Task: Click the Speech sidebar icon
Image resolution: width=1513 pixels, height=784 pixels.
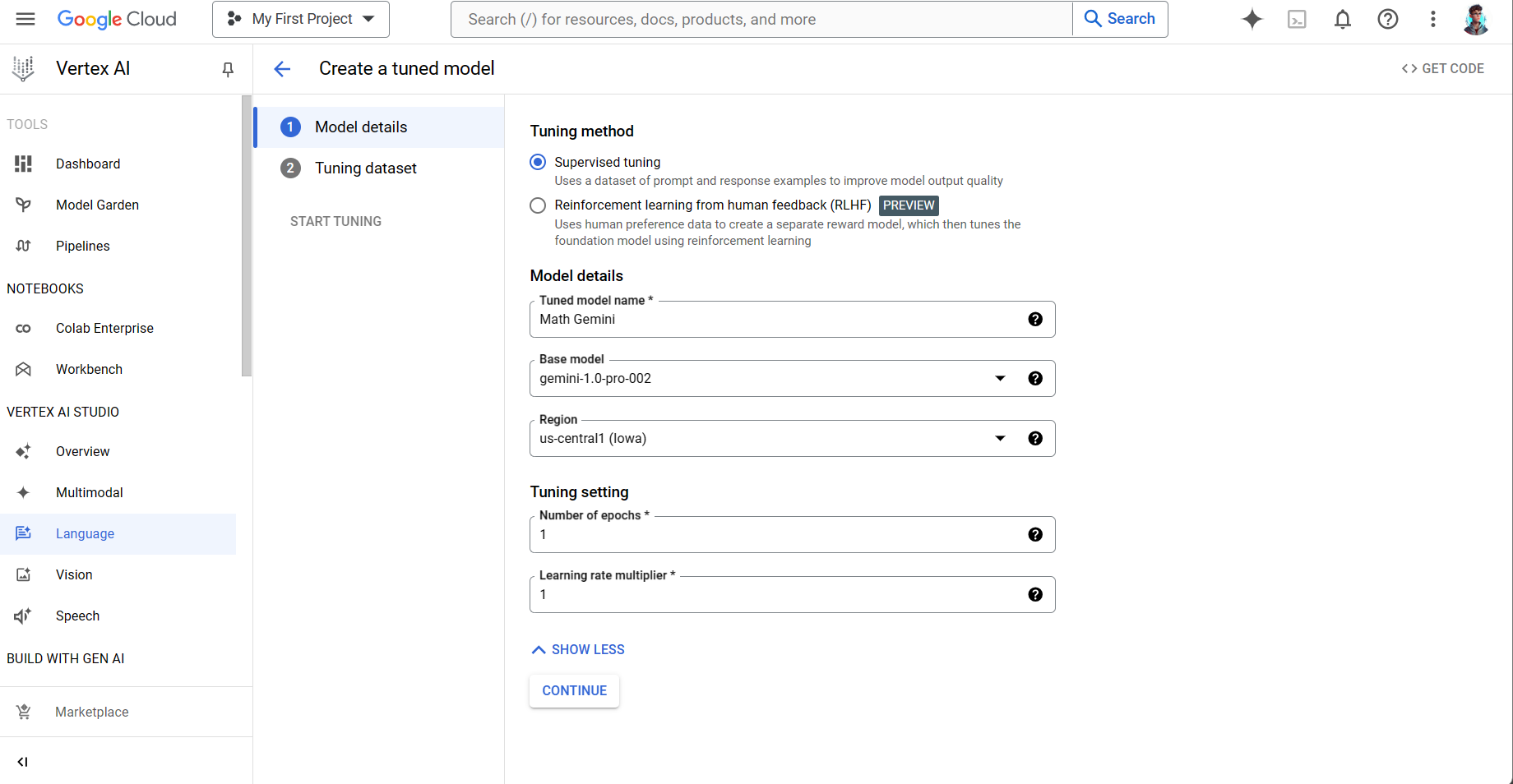Action: pos(23,616)
